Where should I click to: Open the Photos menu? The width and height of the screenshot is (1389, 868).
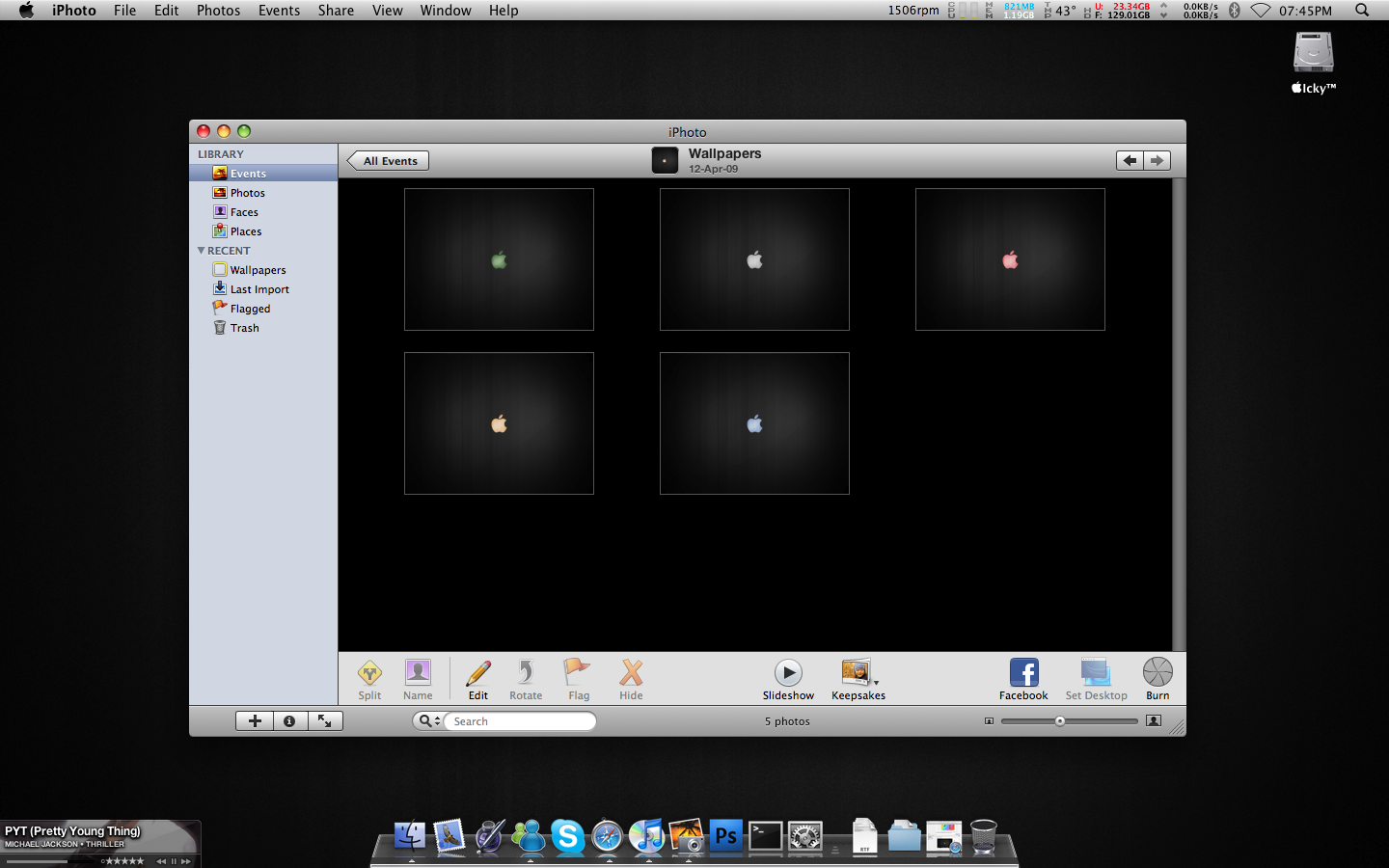tap(218, 11)
